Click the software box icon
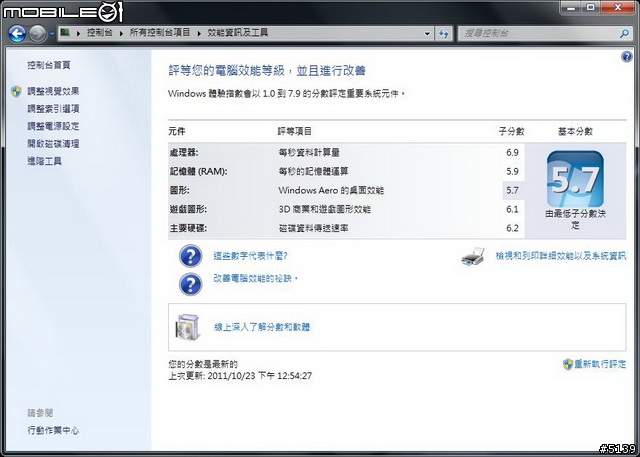640x457 pixels. click(188, 327)
